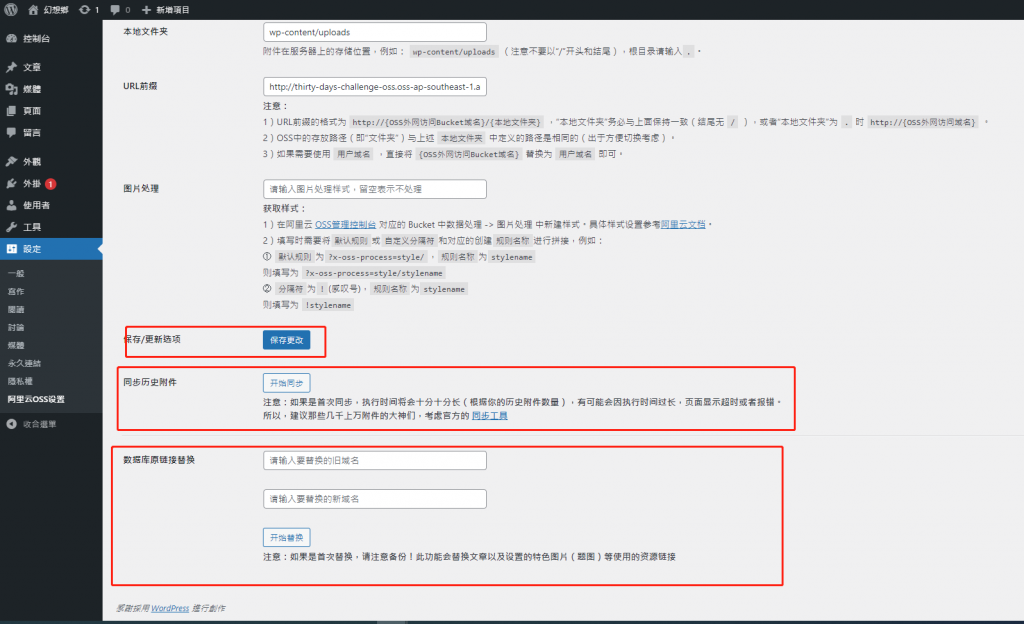Open the 留言 comments menu
Viewport: 1024px width, 624px height.
point(51,133)
